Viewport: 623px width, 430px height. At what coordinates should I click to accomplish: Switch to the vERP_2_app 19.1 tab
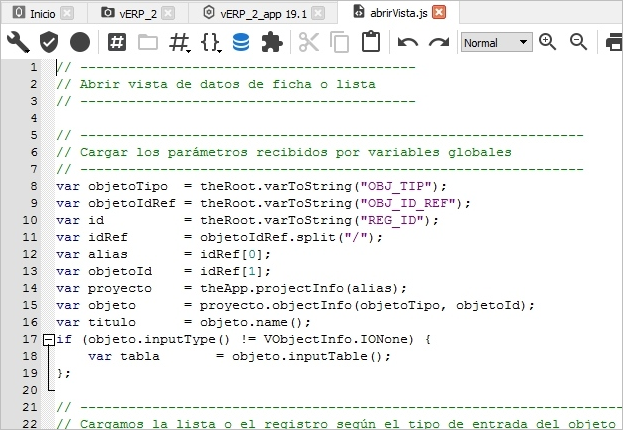(262, 13)
